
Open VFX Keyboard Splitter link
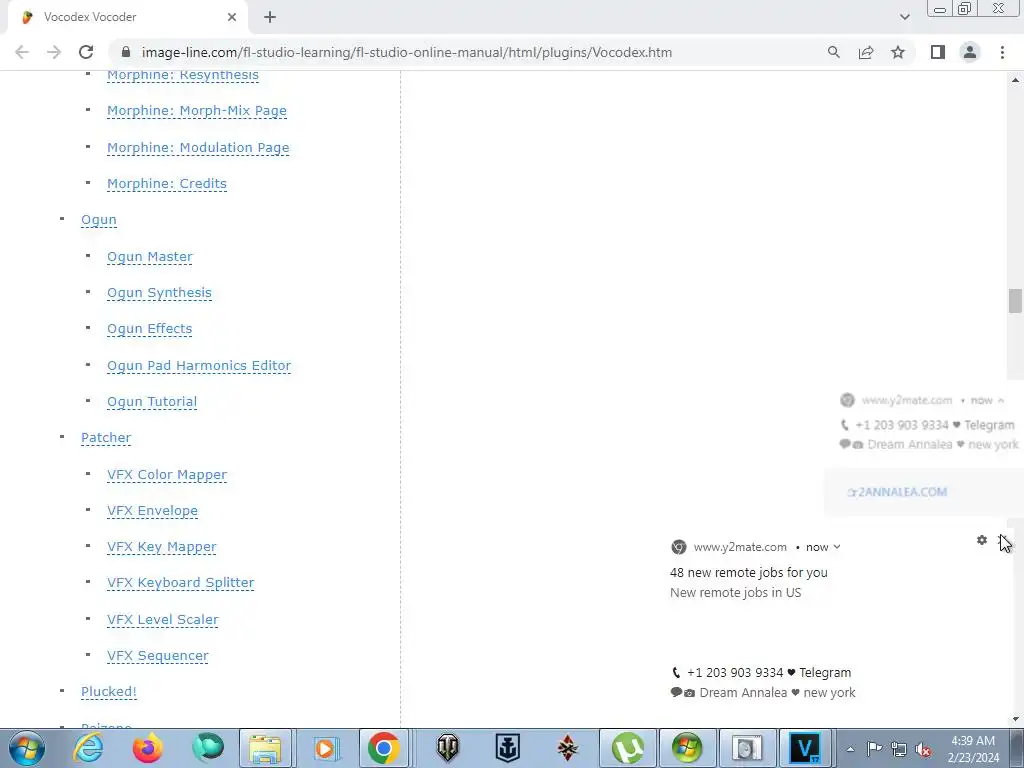click(x=180, y=583)
